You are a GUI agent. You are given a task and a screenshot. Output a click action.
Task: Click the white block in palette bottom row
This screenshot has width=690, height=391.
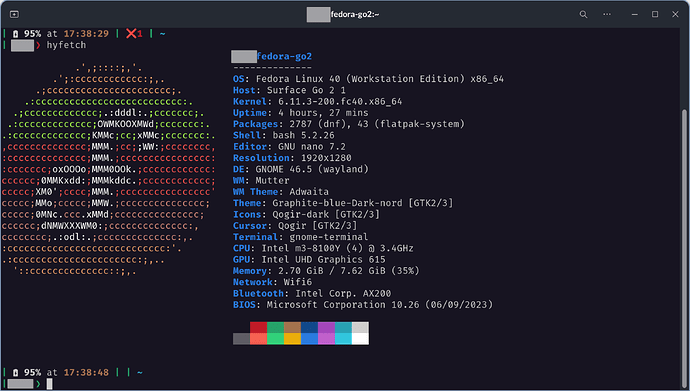coord(360,339)
